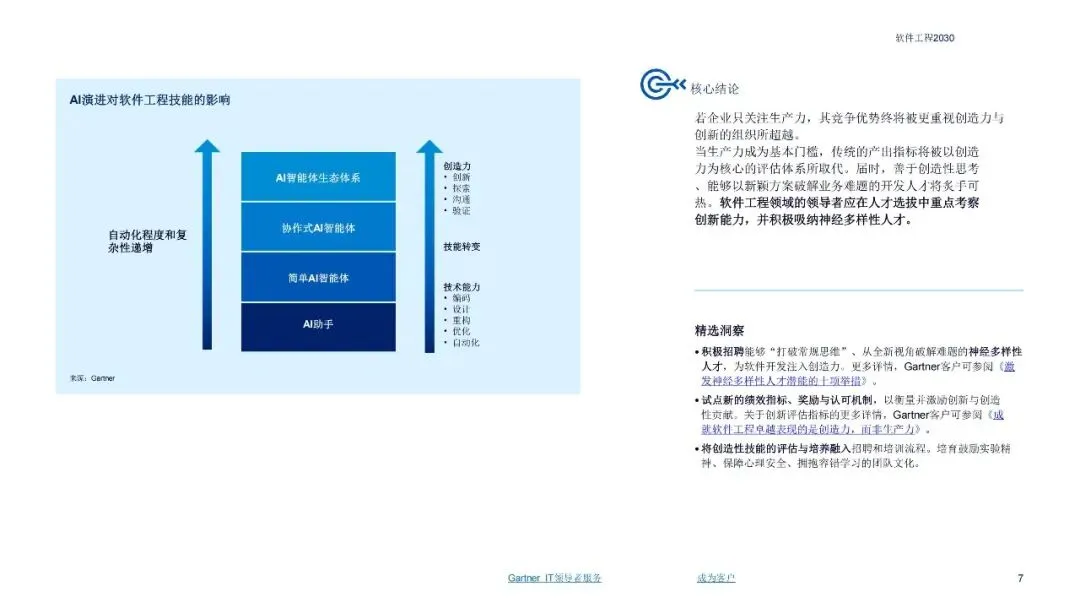Select the 协作式AI智能体 block

point(318,227)
